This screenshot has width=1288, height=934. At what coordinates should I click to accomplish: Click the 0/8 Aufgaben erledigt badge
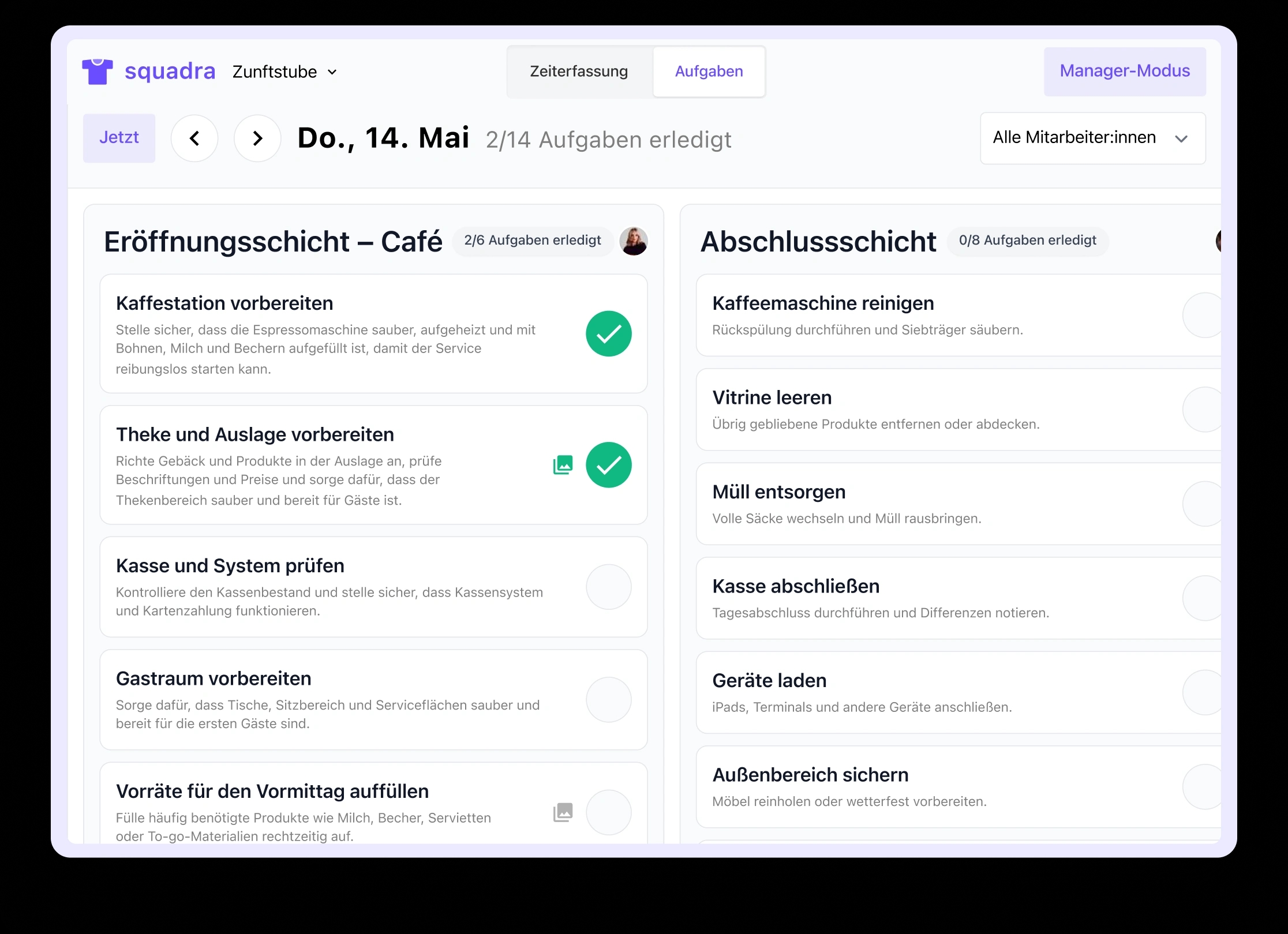(1028, 241)
